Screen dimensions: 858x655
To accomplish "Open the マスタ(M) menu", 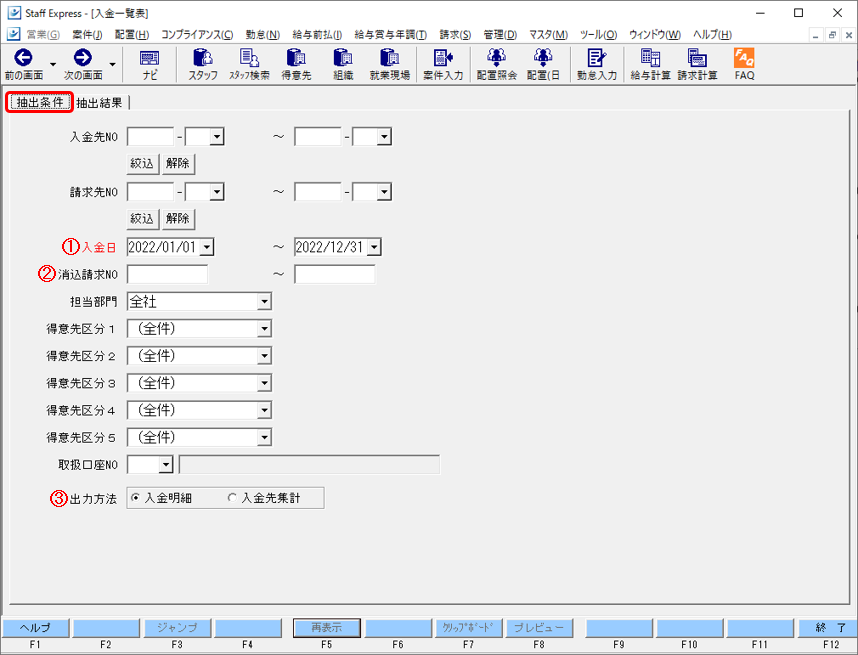I will click(x=548, y=34).
